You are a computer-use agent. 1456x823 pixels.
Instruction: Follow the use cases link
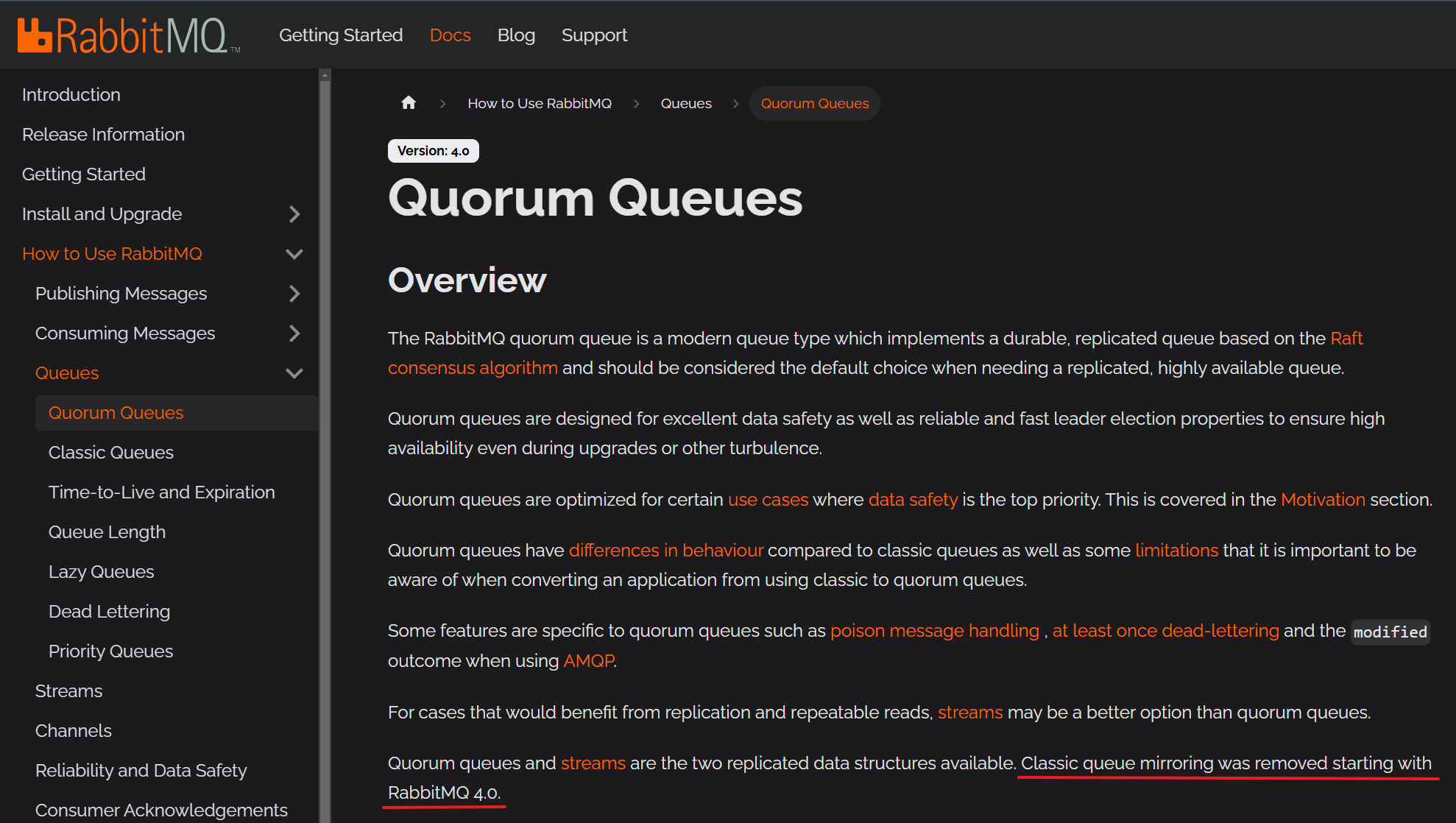[x=768, y=500]
